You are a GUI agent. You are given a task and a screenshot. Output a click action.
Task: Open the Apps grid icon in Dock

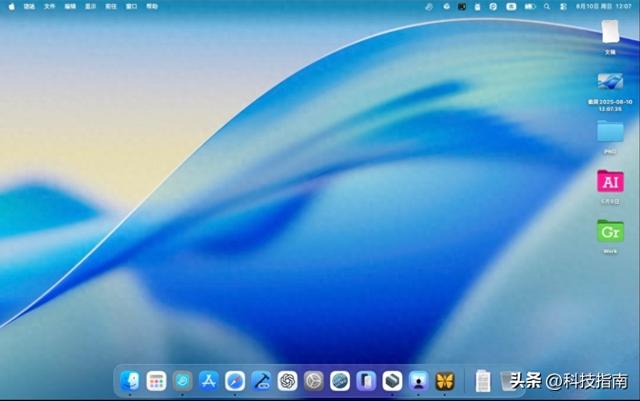pos(156,381)
